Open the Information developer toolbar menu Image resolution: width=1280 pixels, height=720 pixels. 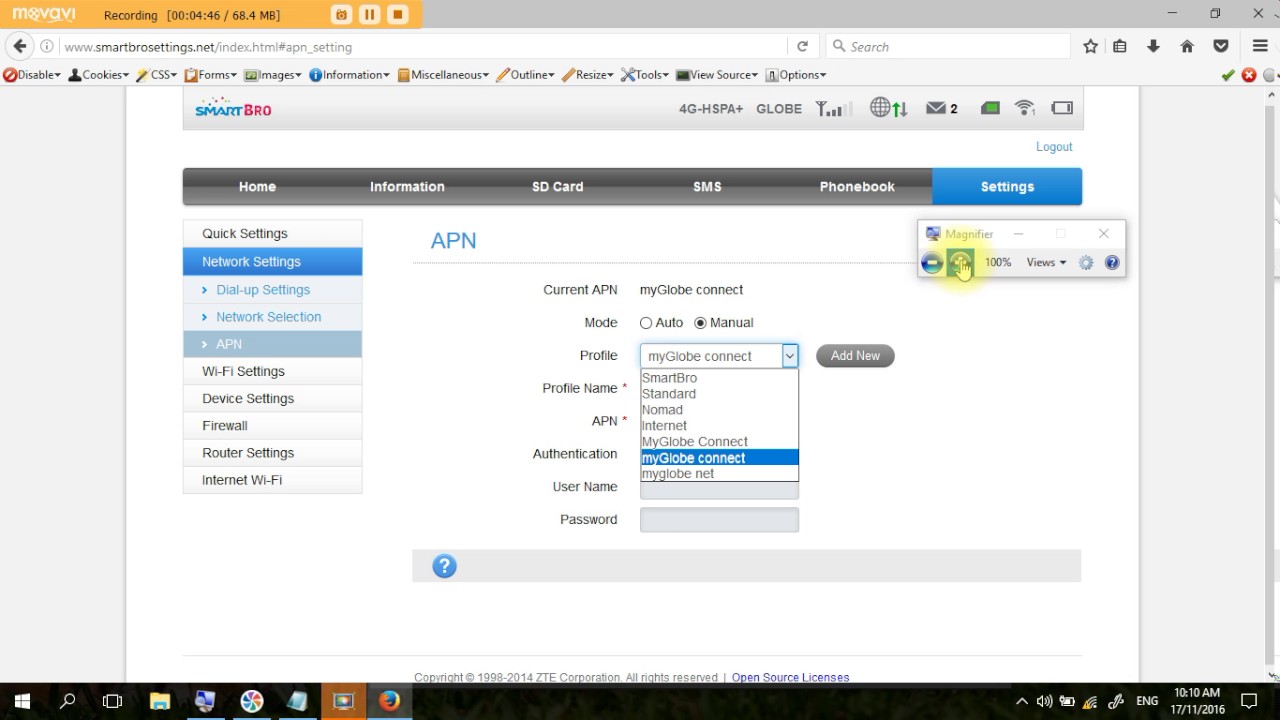[x=349, y=75]
